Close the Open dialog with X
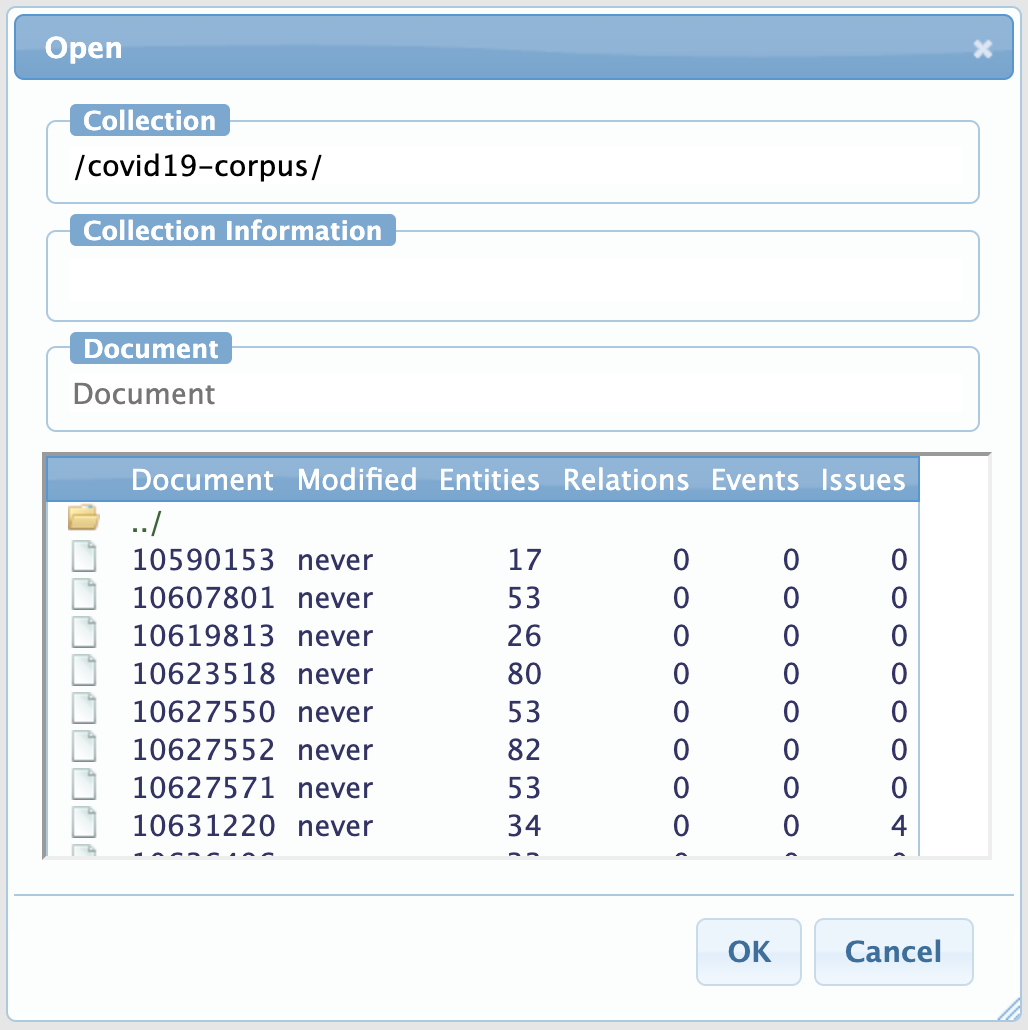Viewport: 1028px width, 1030px height. 983,48
